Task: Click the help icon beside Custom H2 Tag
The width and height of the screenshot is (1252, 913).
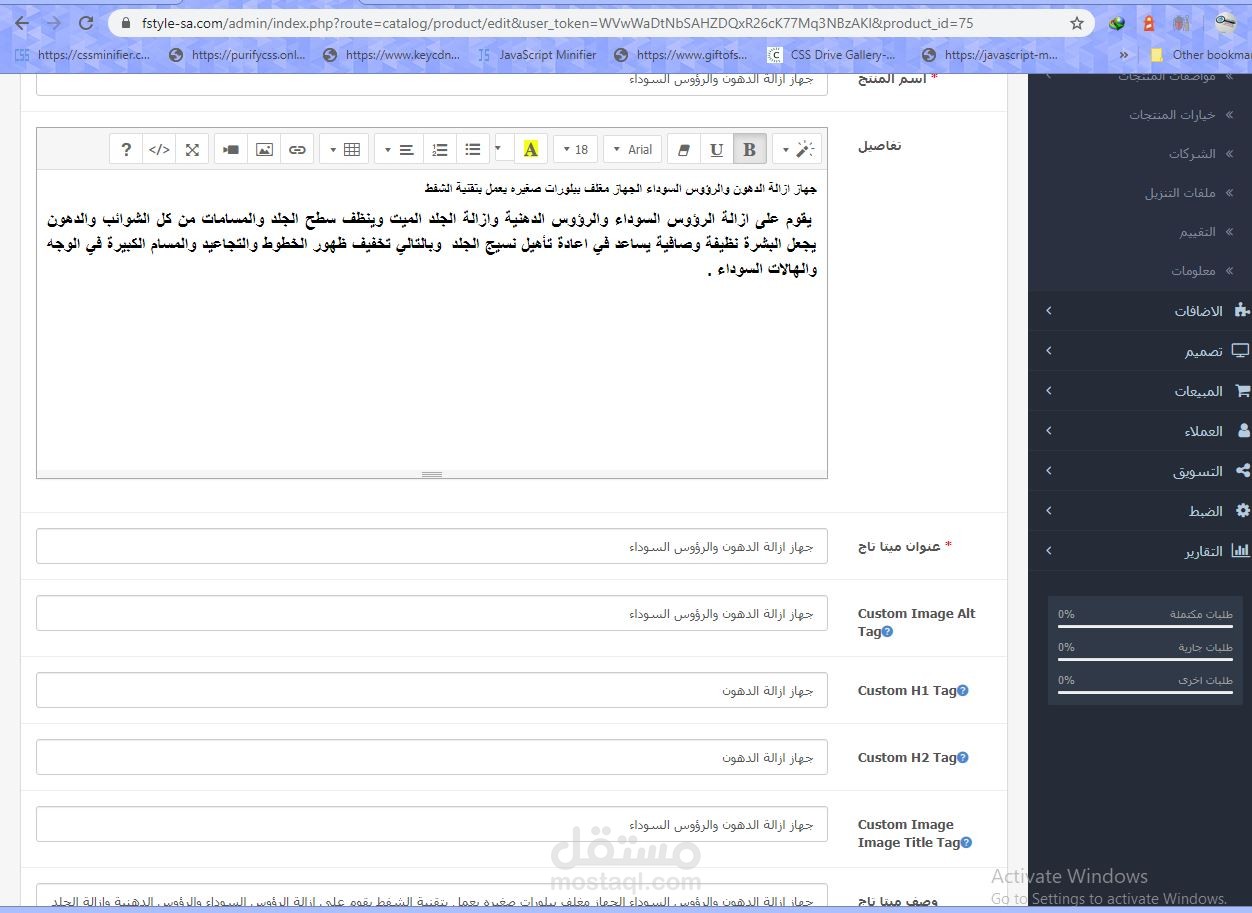Action: [963, 758]
